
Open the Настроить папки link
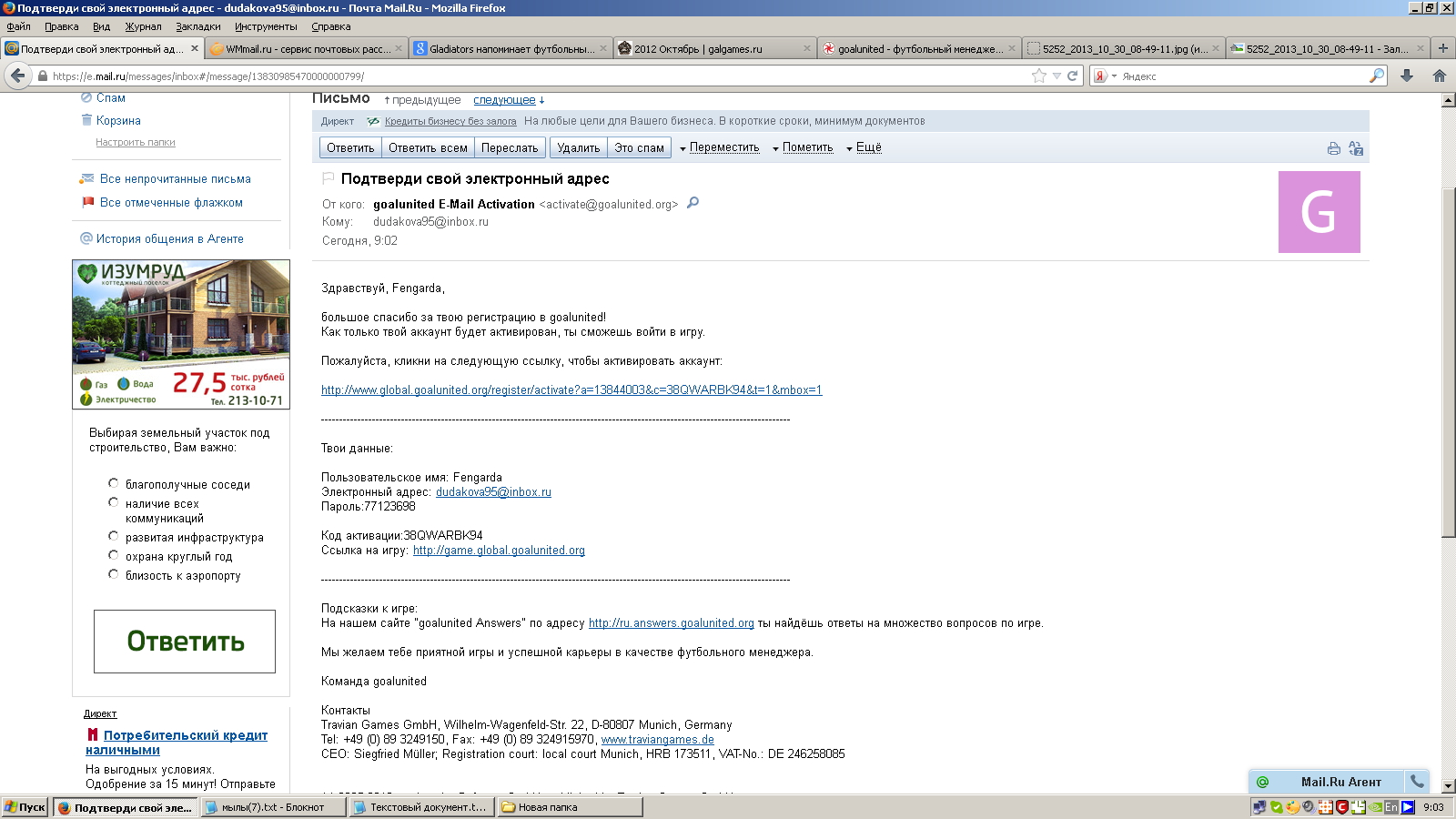[x=136, y=142]
